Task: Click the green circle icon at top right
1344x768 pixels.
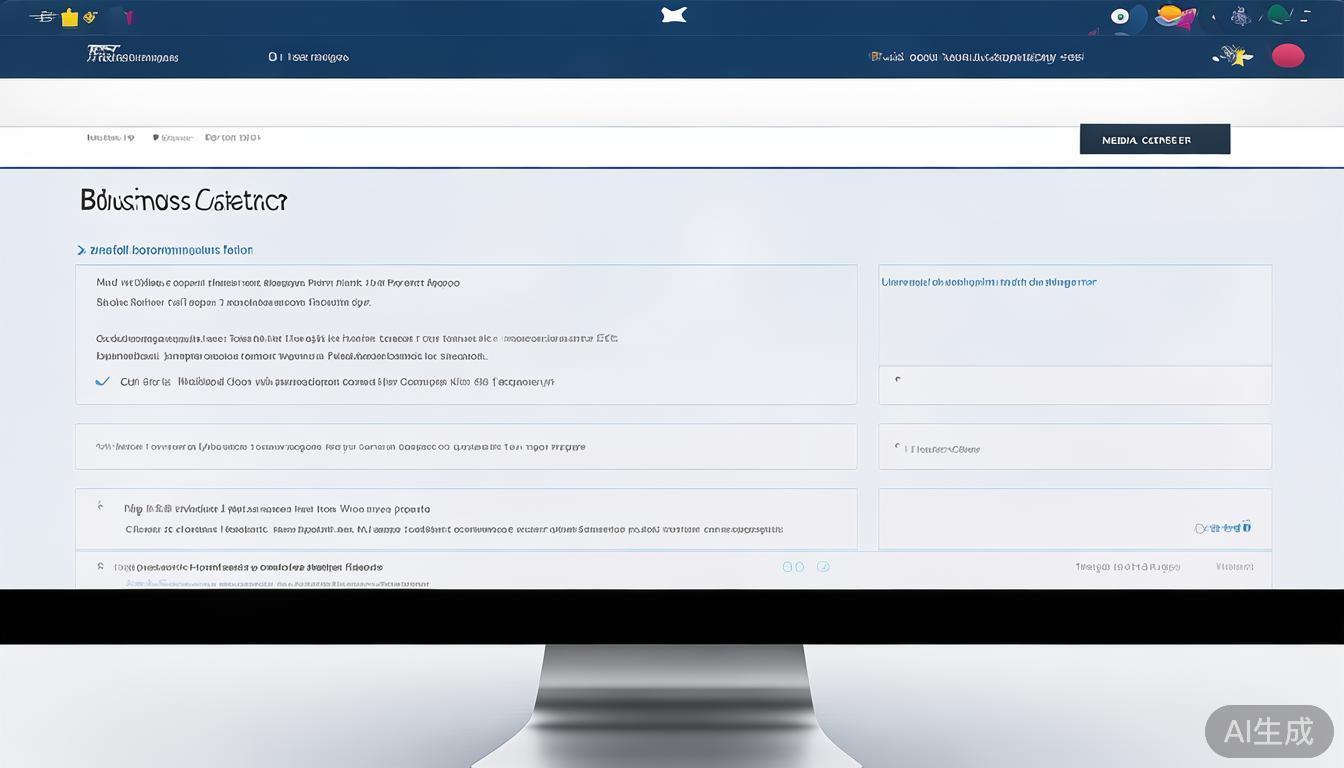Action: point(1278,15)
